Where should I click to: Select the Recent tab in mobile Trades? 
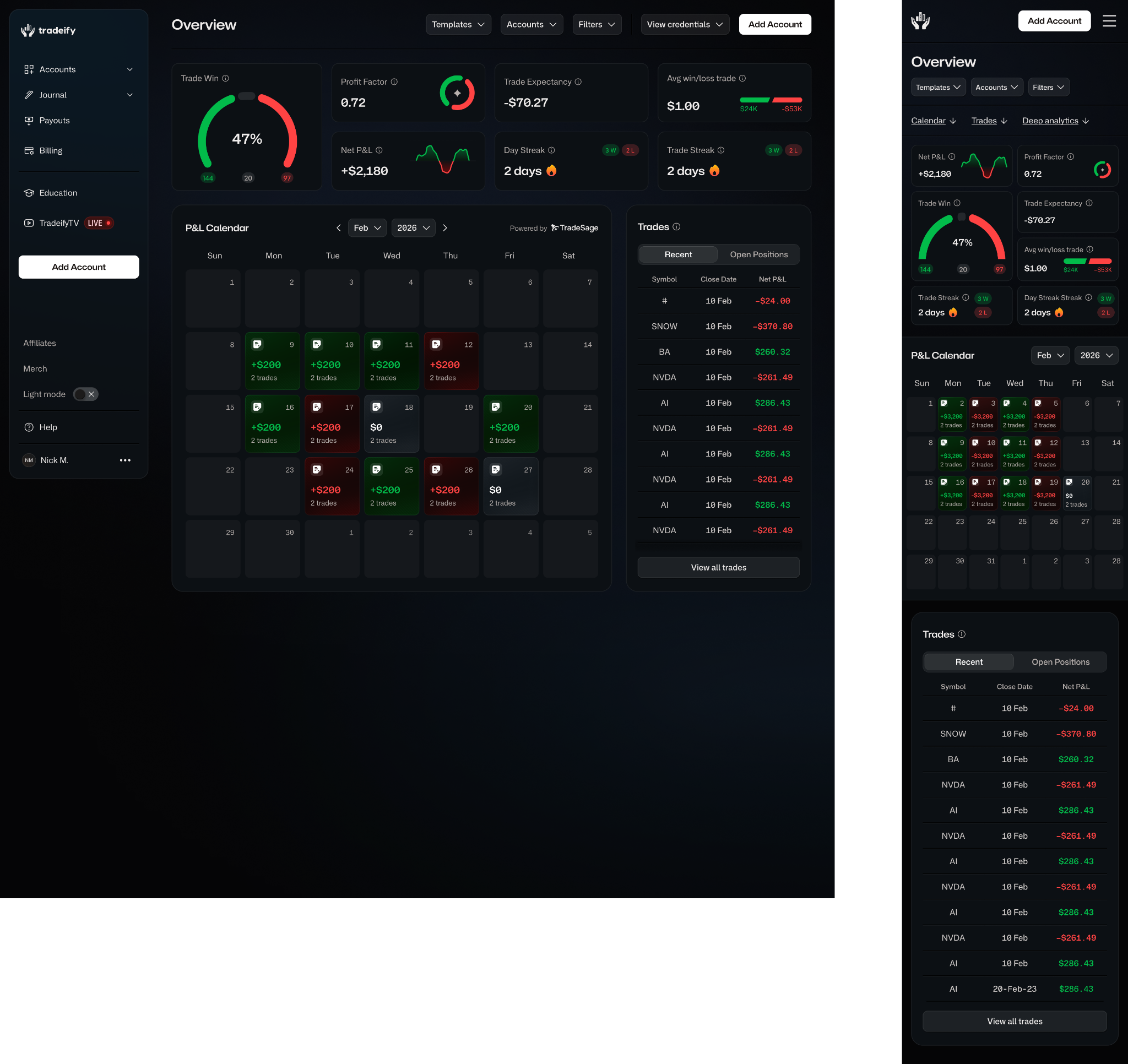(x=969, y=662)
